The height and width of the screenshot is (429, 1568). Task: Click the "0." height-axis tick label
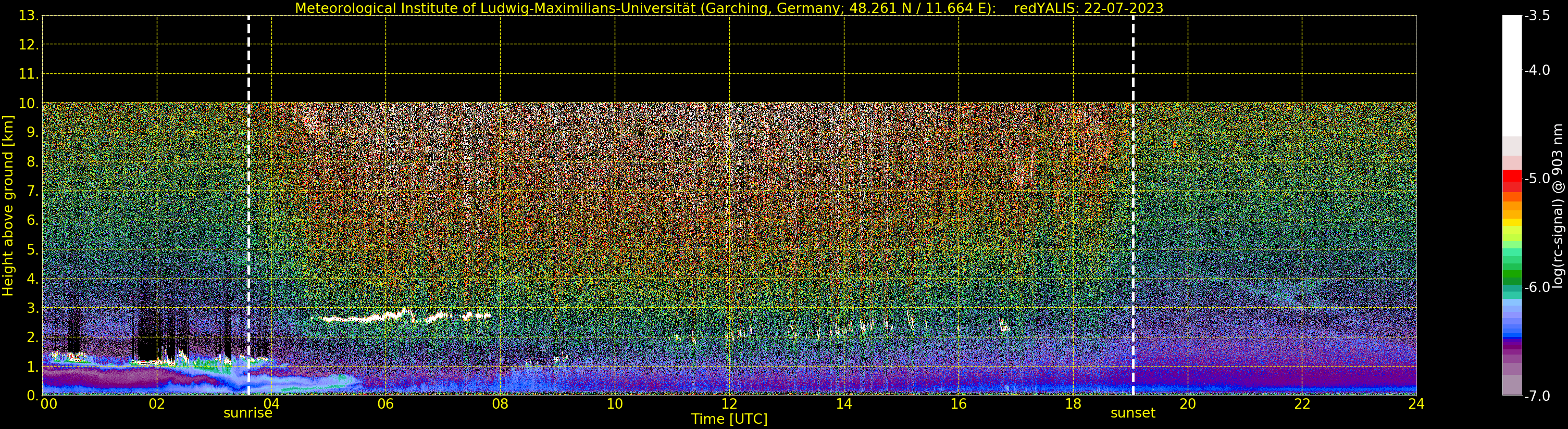tap(32, 396)
